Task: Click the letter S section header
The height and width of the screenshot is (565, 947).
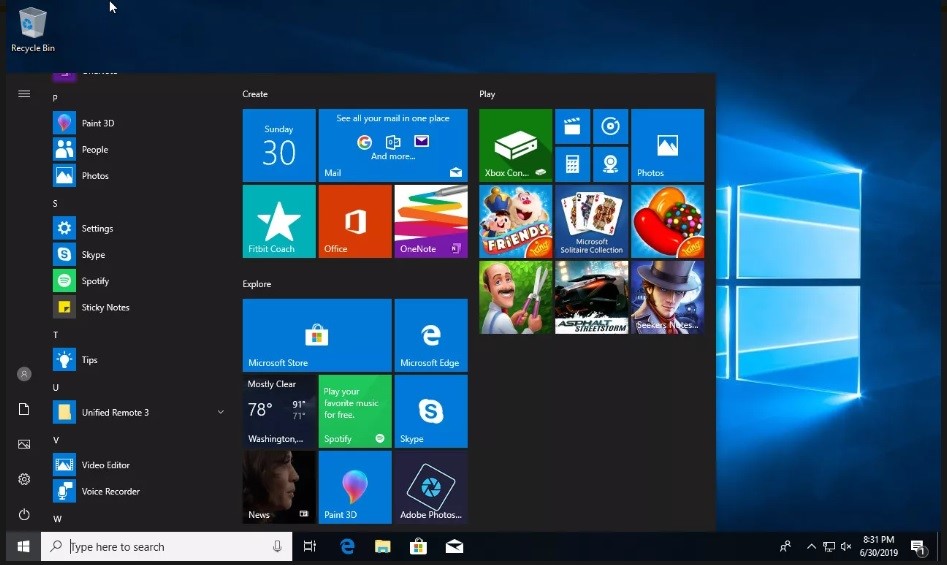Action: [55, 203]
